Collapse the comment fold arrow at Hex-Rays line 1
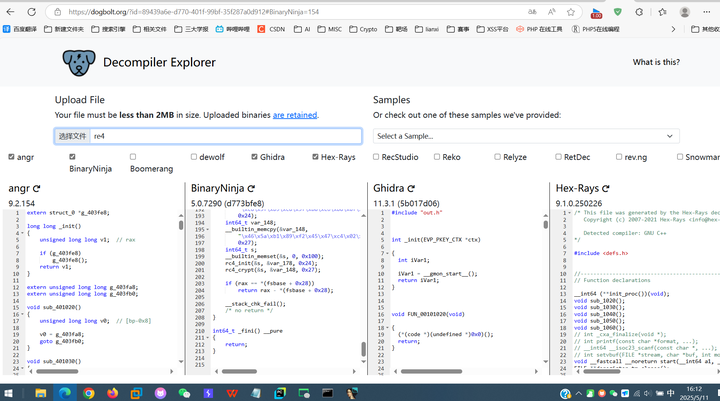 [x=569, y=213]
